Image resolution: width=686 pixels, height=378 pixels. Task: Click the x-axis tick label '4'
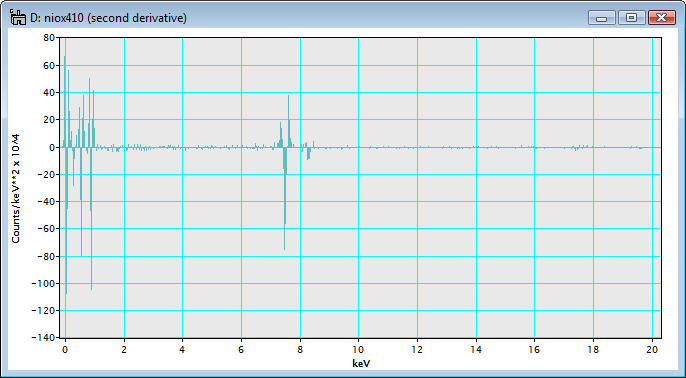coord(182,349)
